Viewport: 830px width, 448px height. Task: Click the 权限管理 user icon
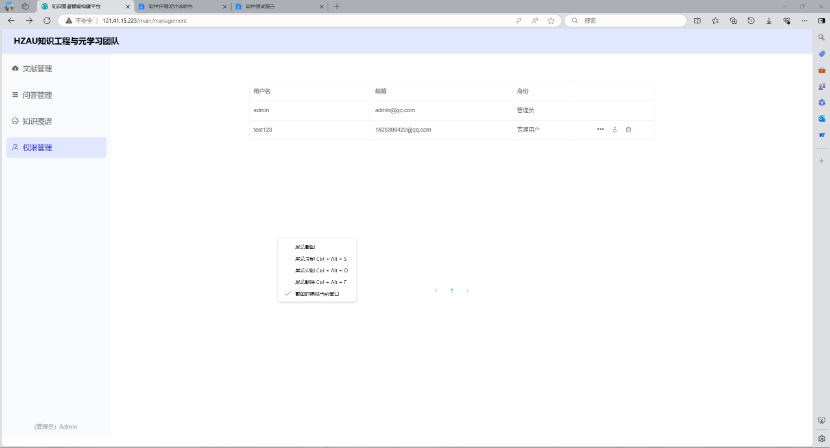15,147
